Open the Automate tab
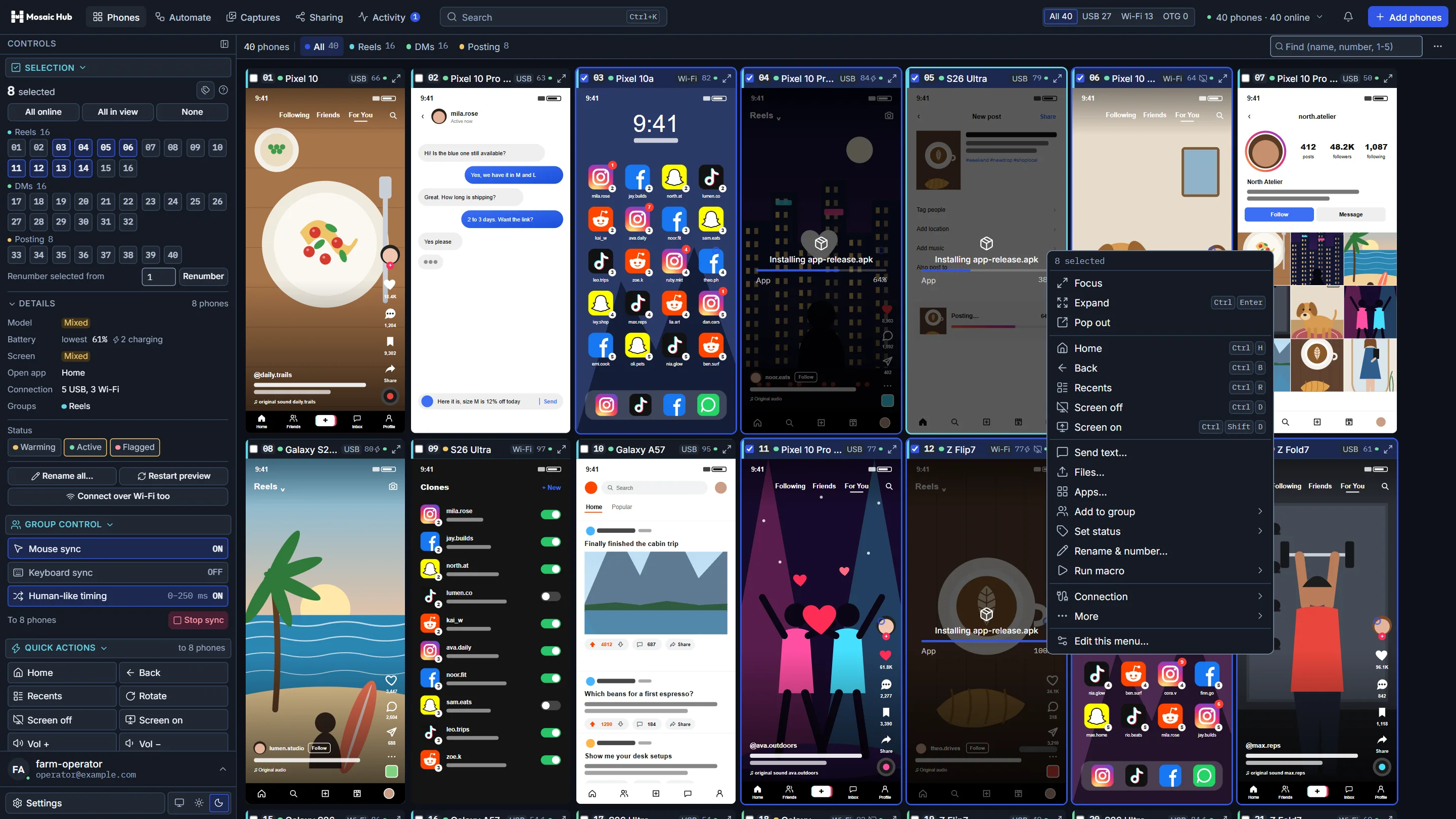The width and height of the screenshot is (1456, 819). coord(183,17)
